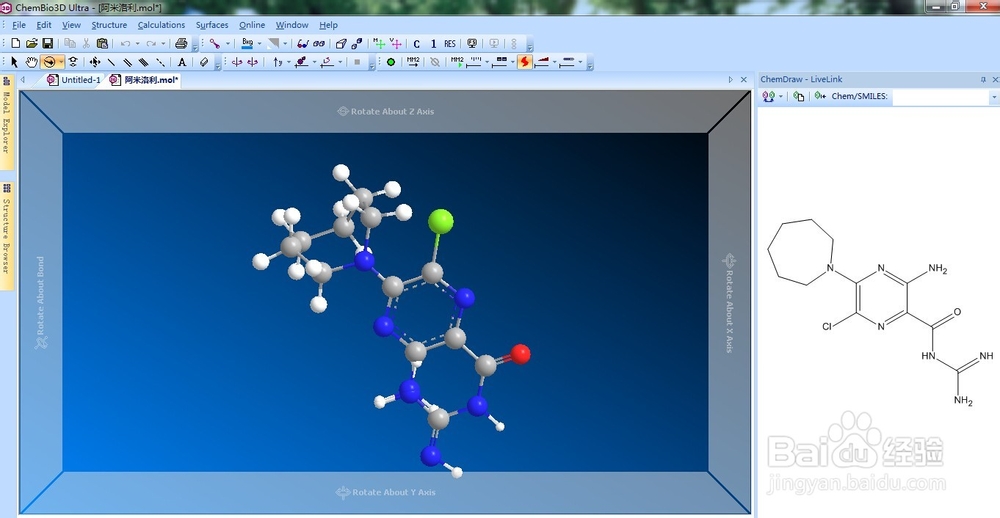Image resolution: width=1000 pixels, height=518 pixels.
Task: Toggle view axes display (V)
Action: (x=395, y=43)
